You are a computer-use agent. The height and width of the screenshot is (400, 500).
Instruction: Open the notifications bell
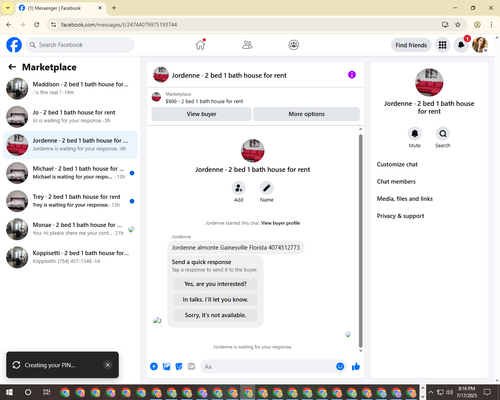(x=461, y=45)
